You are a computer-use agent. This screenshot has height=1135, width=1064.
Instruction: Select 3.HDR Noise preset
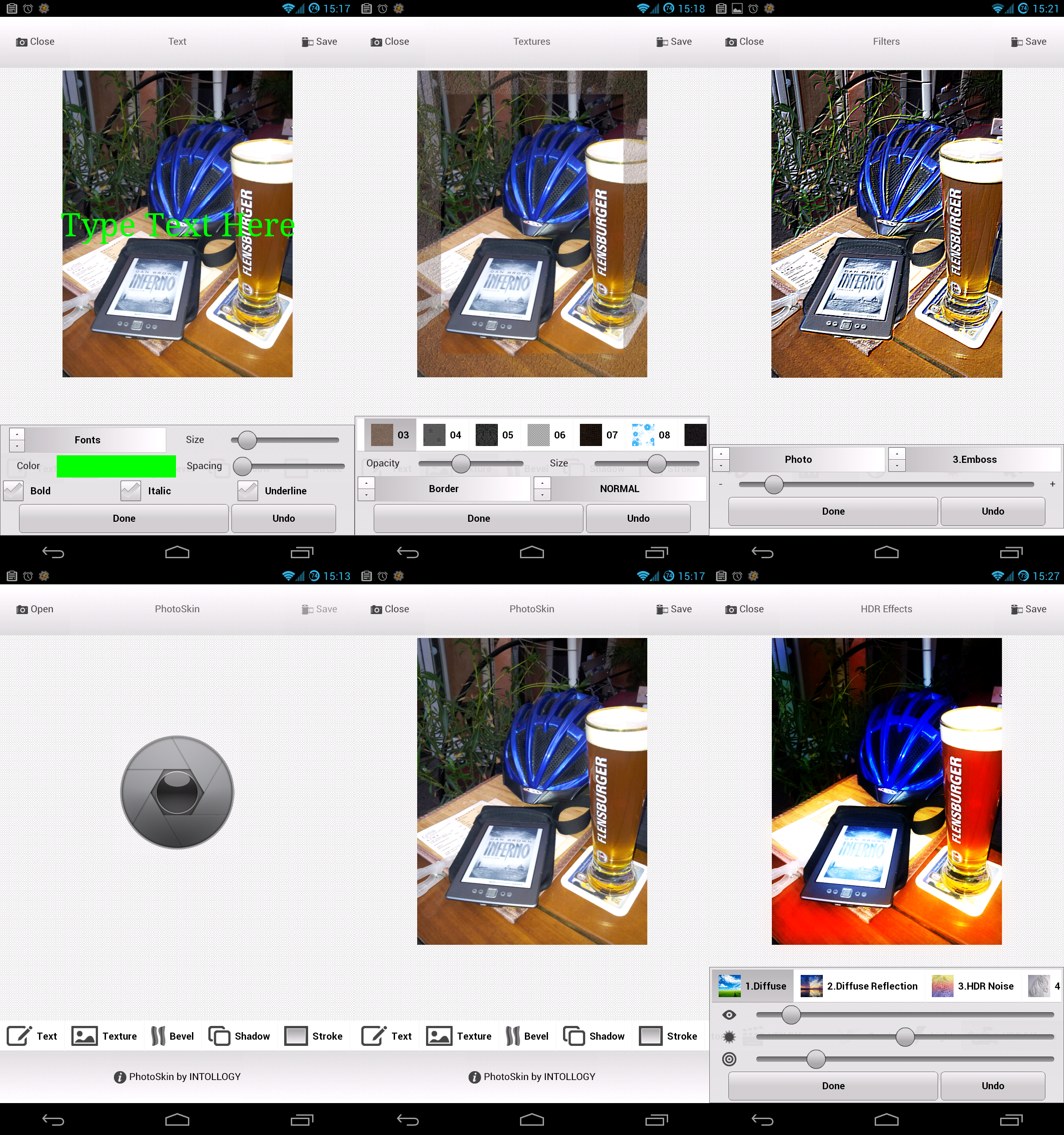(x=973, y=986)
